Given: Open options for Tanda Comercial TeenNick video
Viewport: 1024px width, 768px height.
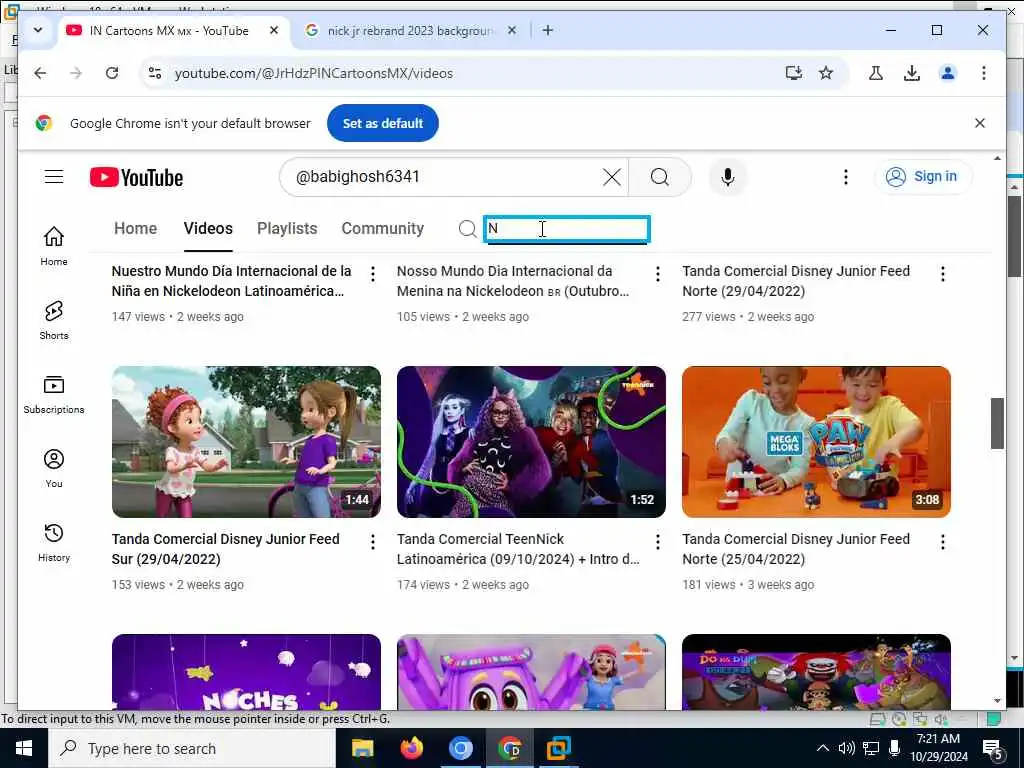Looking at the screenshot, I should (x=658, y=541).
